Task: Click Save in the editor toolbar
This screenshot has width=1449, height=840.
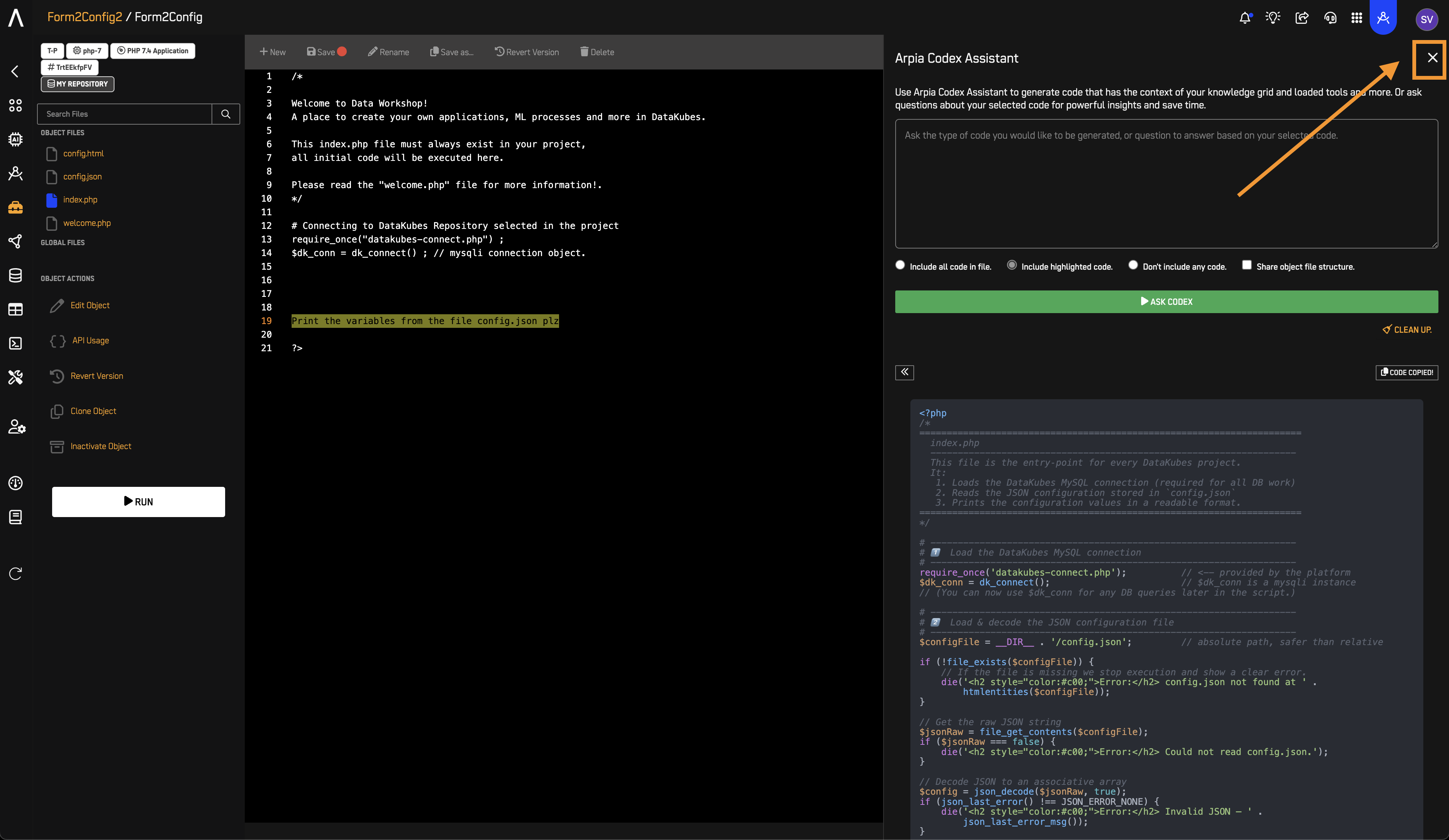Action: [x=327, y=52]
